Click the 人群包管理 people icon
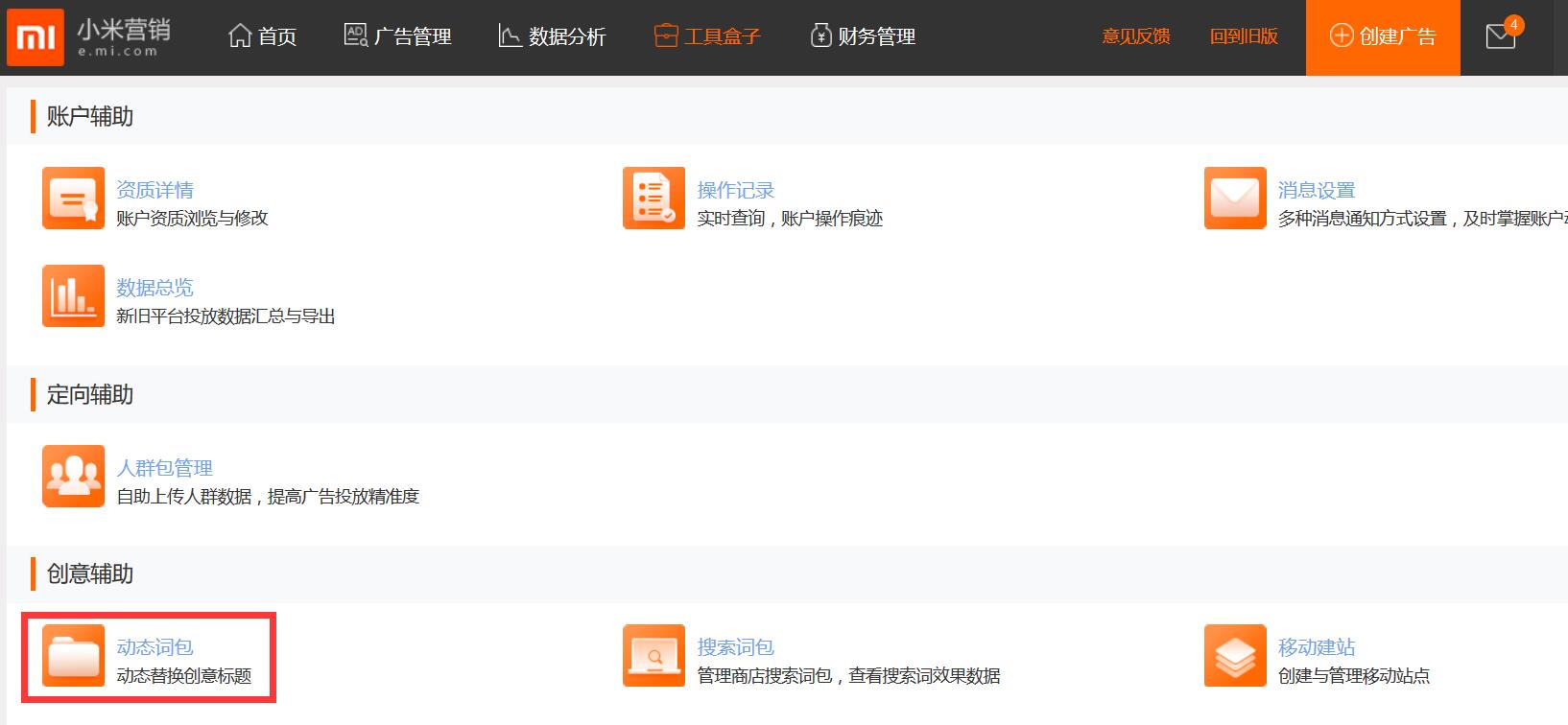1568x725 pixels. click(x=73, y=477)
